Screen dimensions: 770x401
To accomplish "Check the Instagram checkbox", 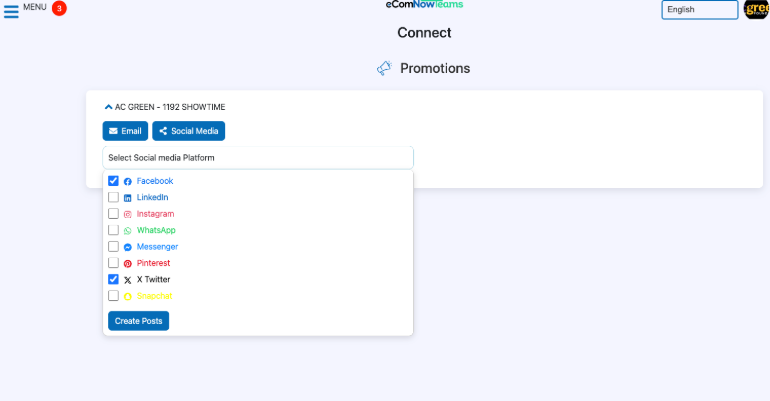I will click(113, 214).
